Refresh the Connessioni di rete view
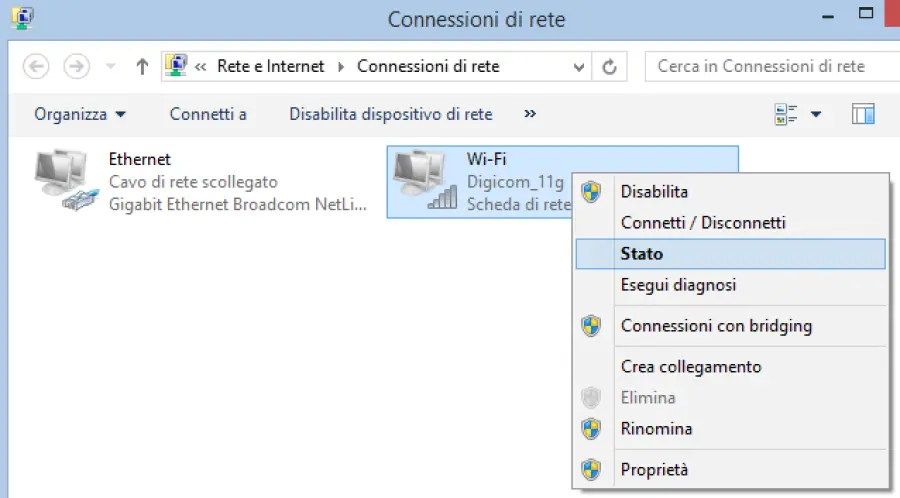 (x=610, y=67)
